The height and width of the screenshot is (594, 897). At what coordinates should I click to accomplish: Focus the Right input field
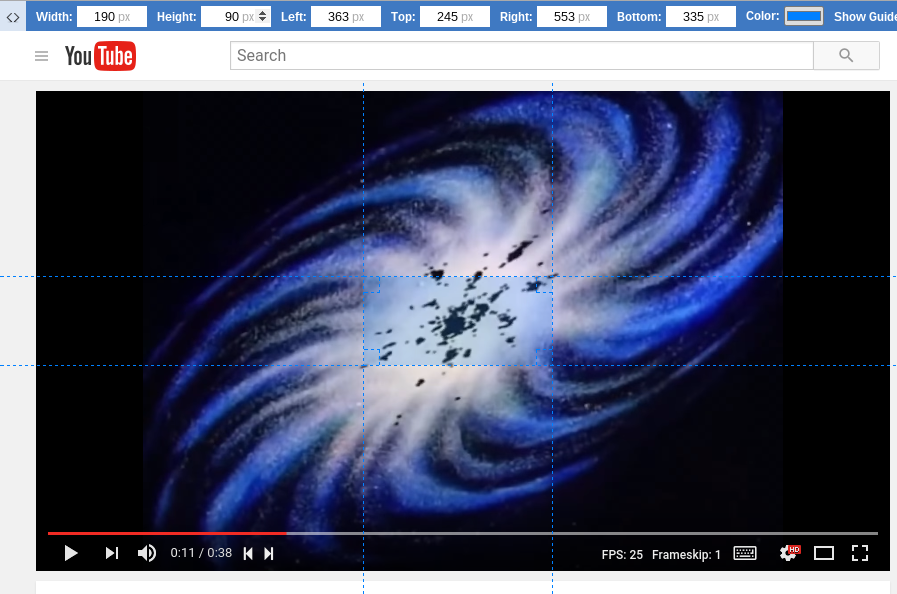pos(571,17)
